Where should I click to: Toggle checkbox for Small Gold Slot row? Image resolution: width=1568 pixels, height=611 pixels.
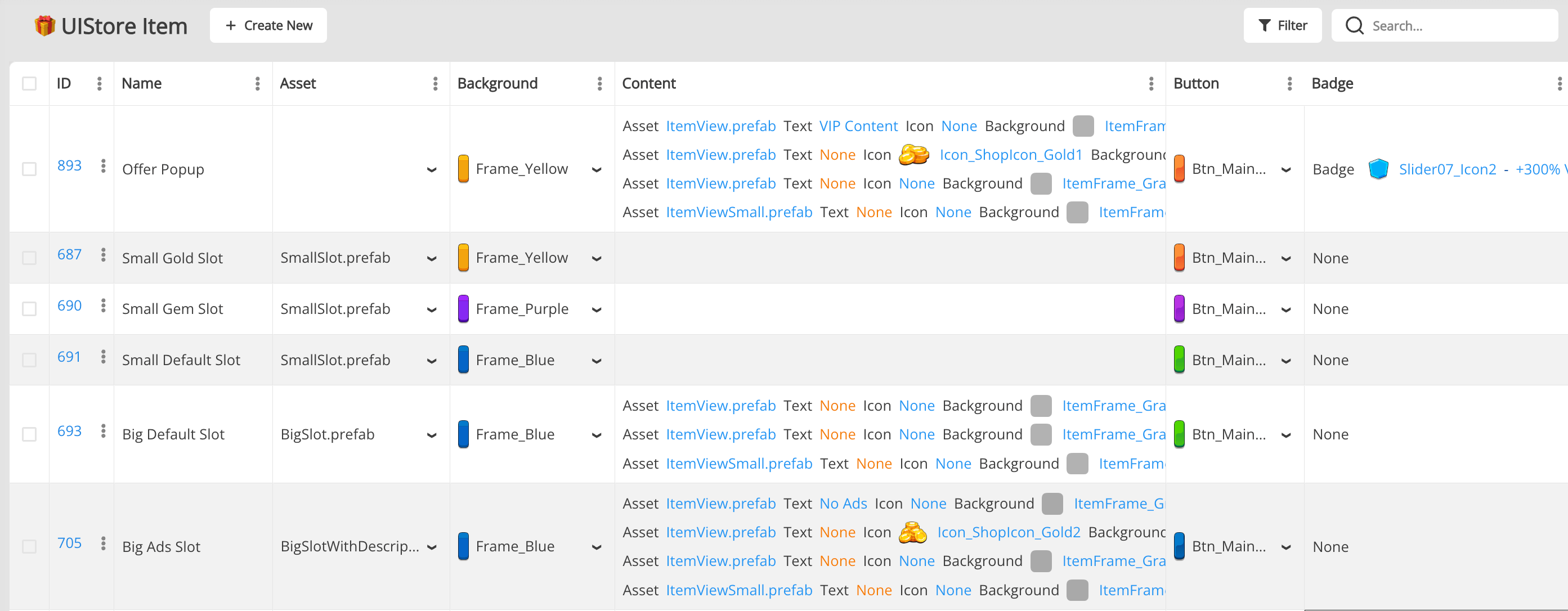[29, 257]
